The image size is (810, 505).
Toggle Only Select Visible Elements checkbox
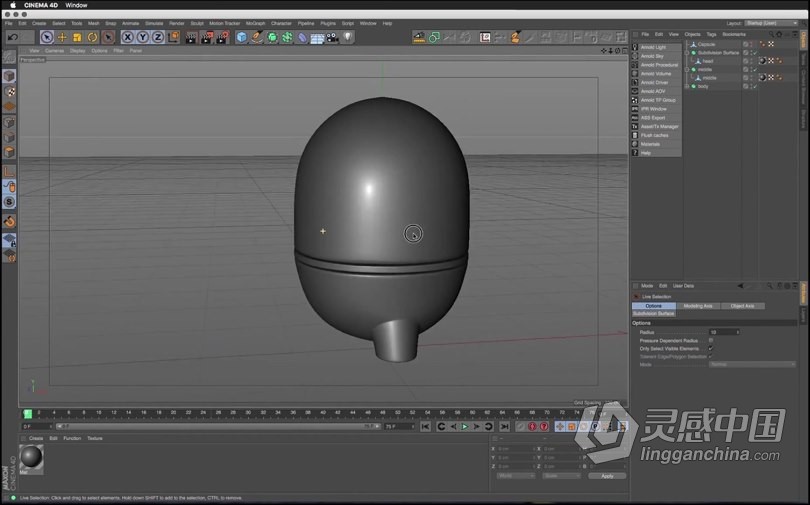(711, 349)
